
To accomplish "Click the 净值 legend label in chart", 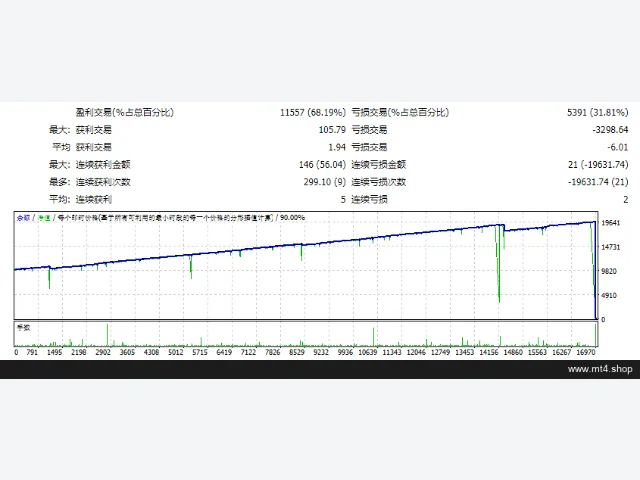I will 44,218.
